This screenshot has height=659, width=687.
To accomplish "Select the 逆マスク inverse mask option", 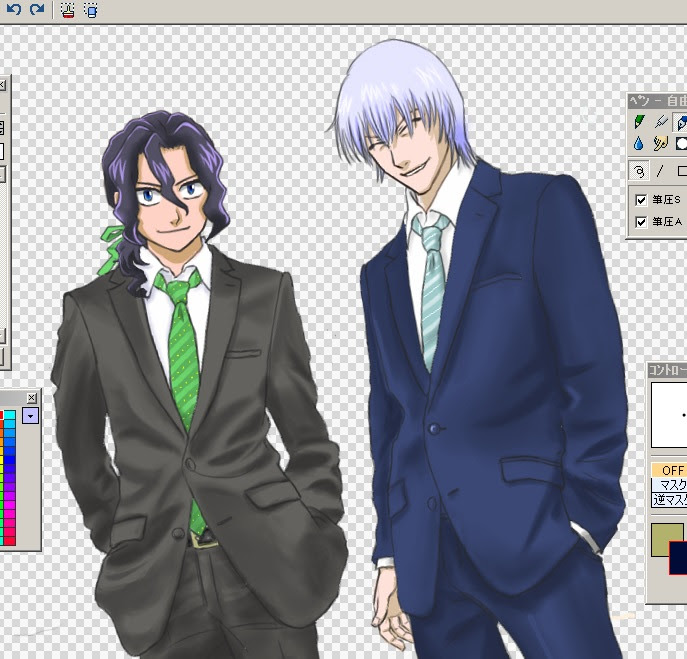I will click(x=669, y=499).
